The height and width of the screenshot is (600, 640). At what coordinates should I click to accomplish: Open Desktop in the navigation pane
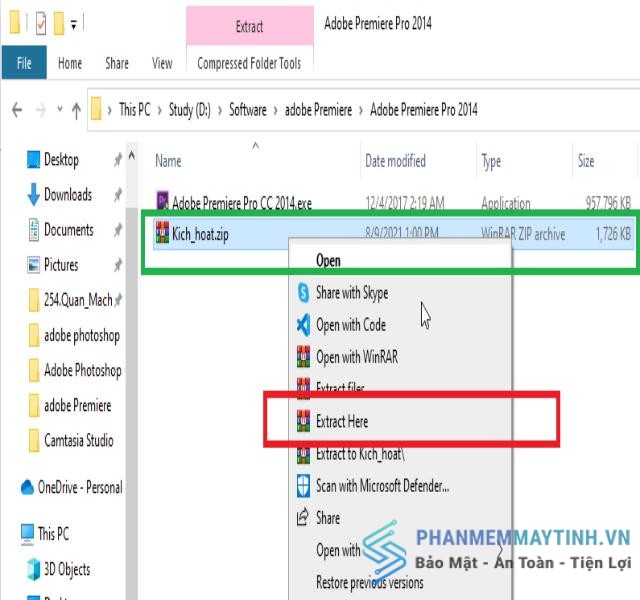(x=61, y=160)
